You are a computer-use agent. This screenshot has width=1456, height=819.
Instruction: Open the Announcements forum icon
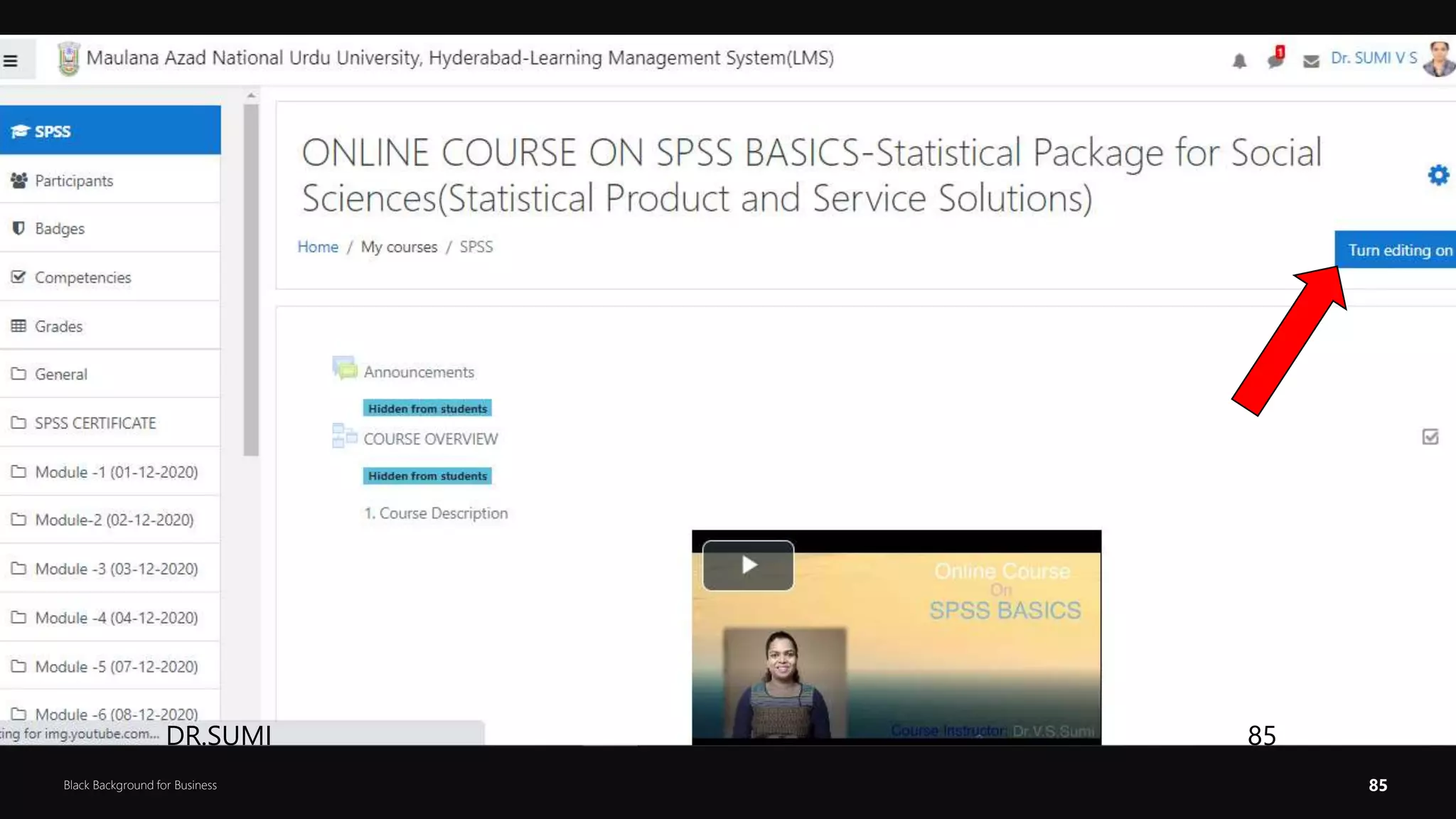pos(345,369)
